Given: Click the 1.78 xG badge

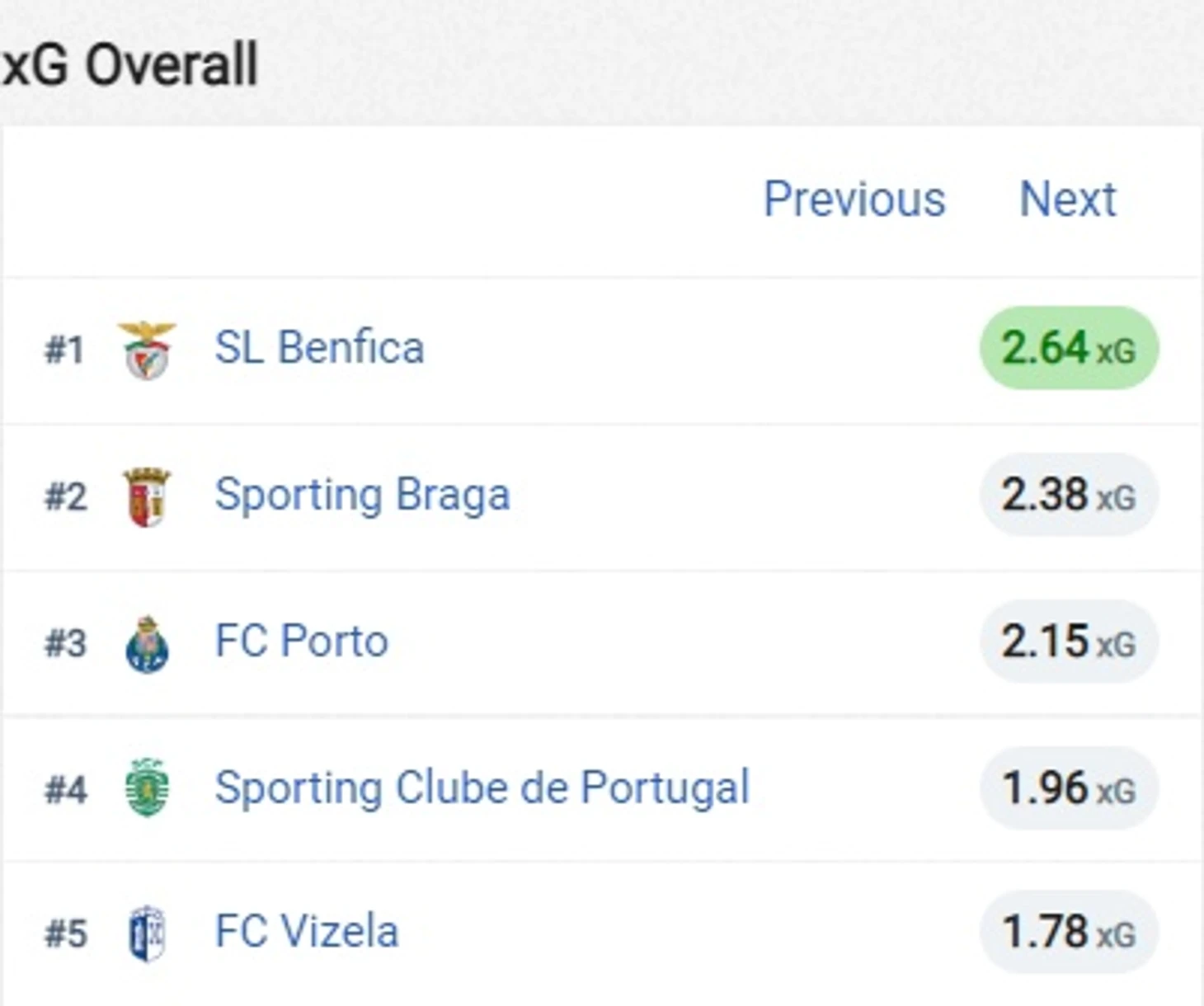Looking at the screenshot, I should (x=1069, y=932).
